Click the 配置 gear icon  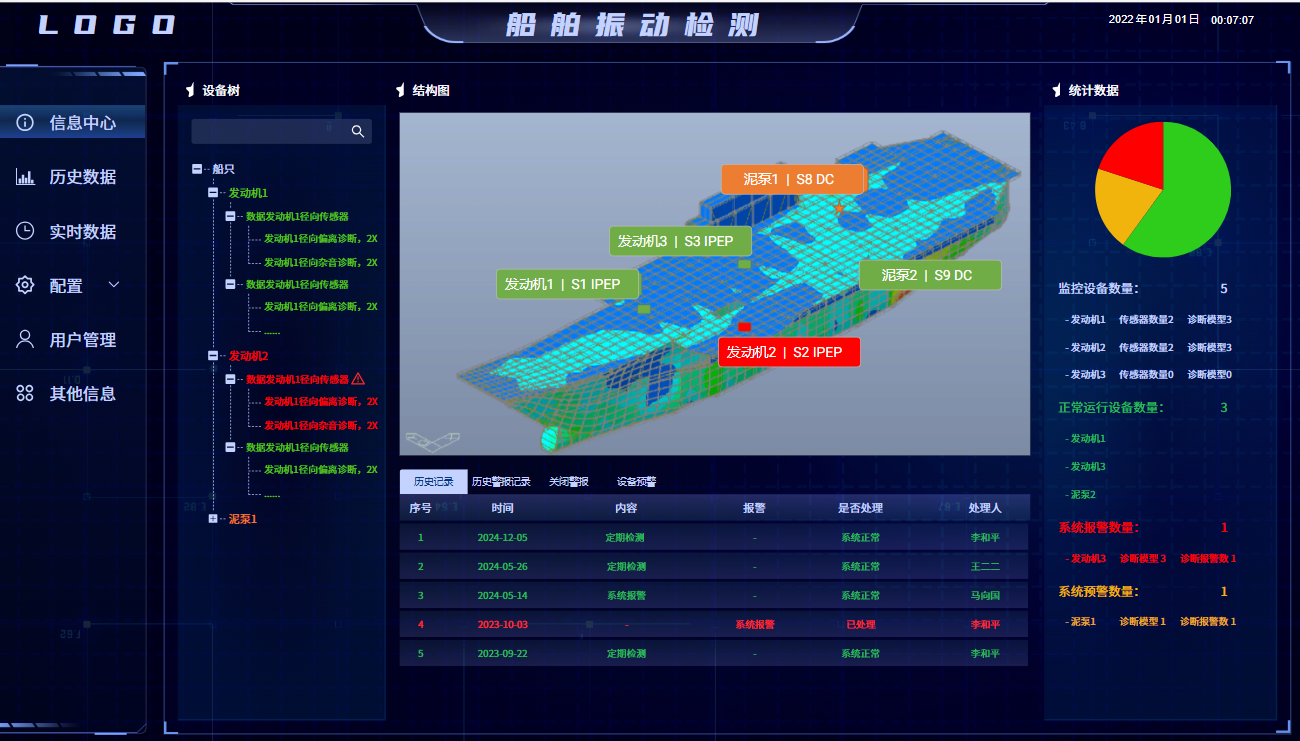[x=25, y=285]
